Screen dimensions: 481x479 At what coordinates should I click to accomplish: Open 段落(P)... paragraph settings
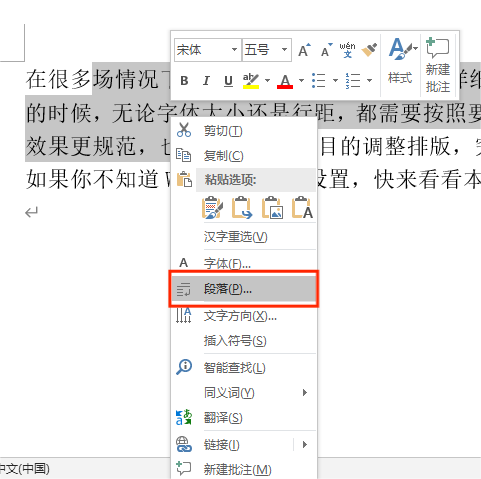pyautogui.click(x=243, y=289)
